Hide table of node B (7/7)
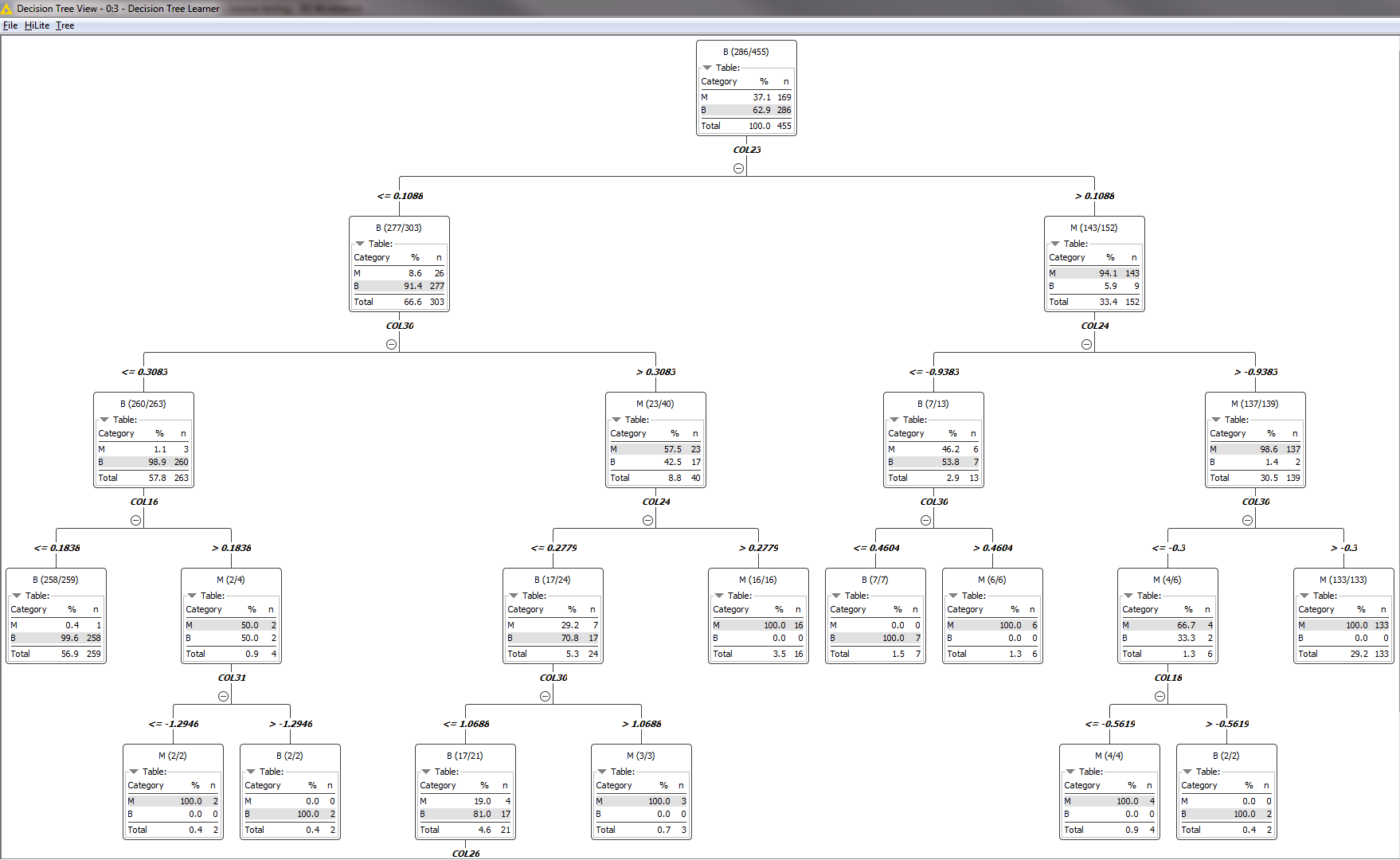The image size is (1400, 860). point(836,596)
